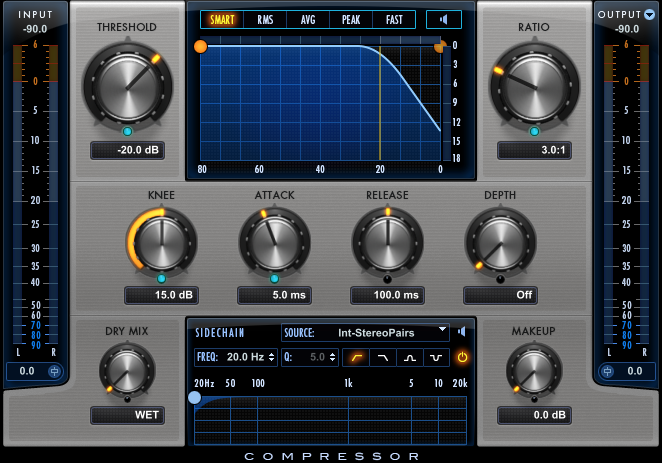
Task: Click the Release knob
Action: tap(388, 244)
